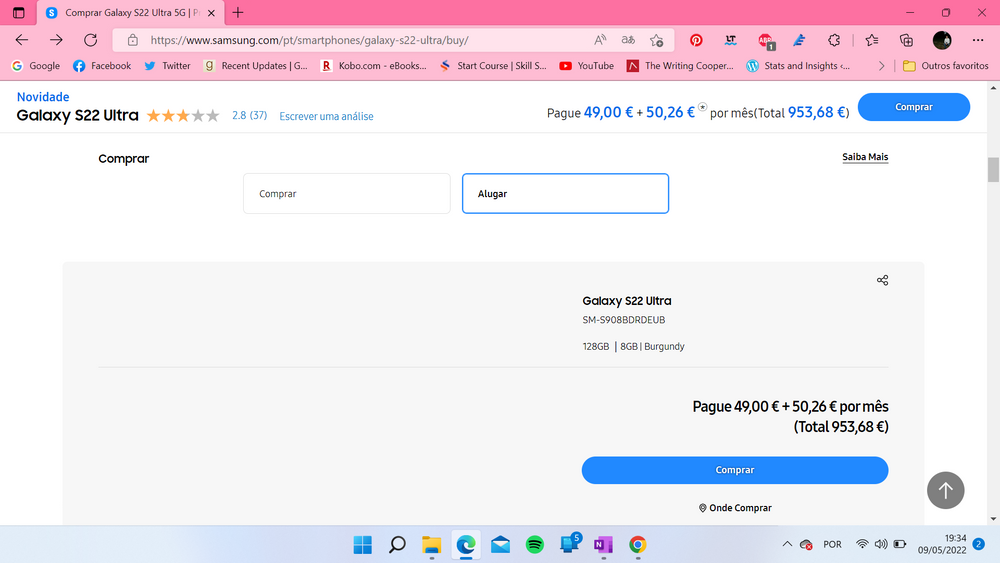Viewport: 1000px width, 563px height.
Task: Open YouTube bookmark
Action: (x=586, y=66)
